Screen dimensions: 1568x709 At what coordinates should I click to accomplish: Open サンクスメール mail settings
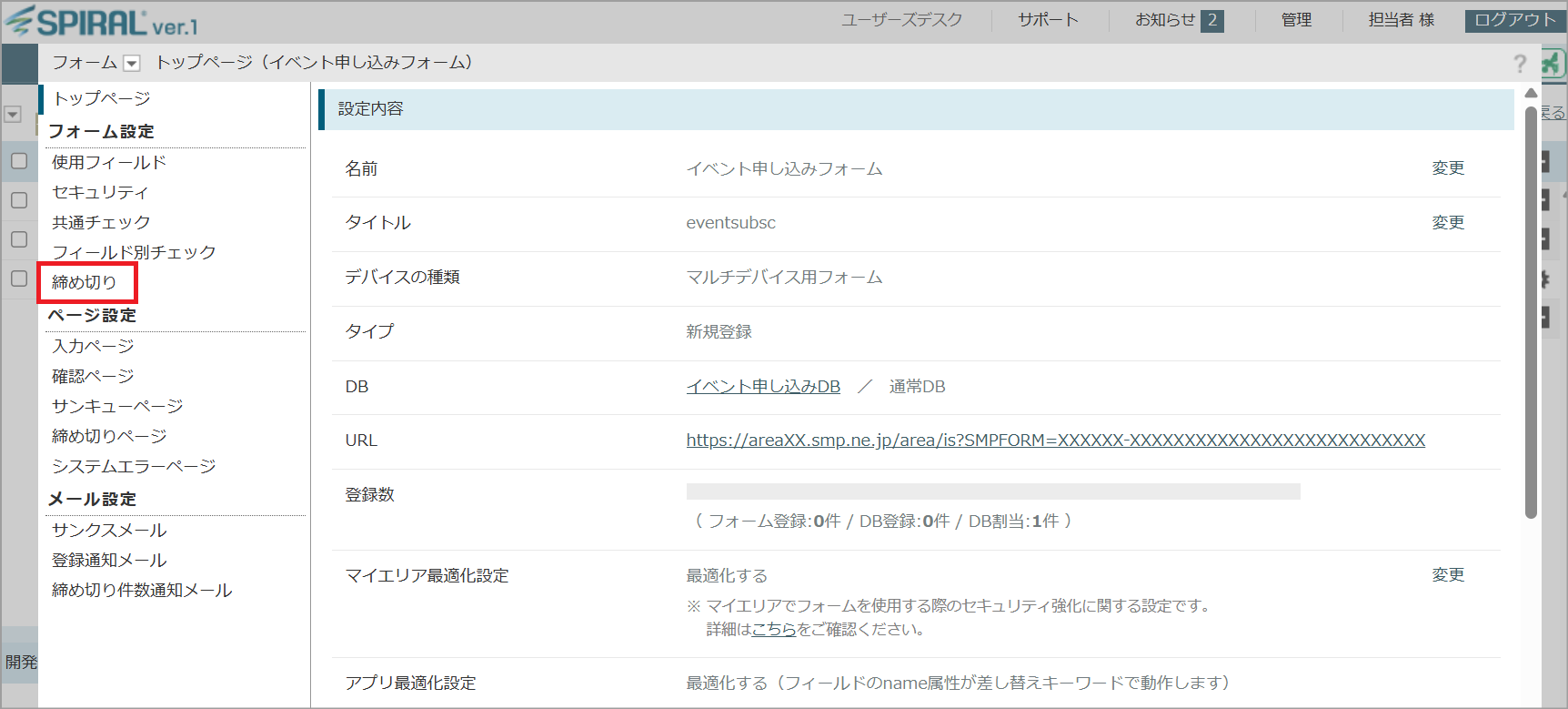click(109, 530)
